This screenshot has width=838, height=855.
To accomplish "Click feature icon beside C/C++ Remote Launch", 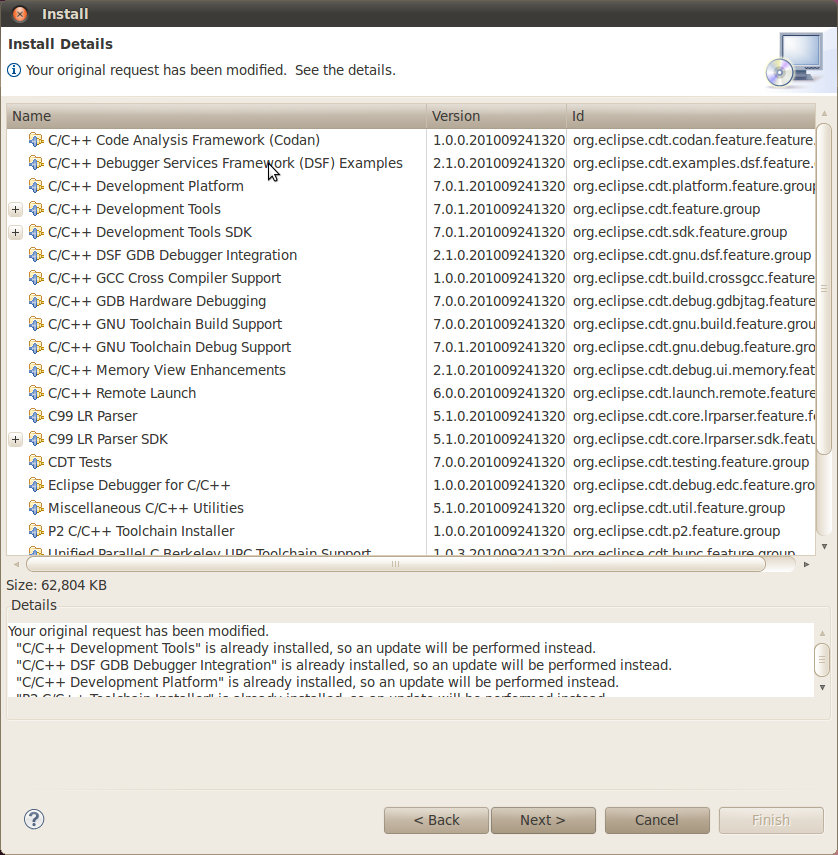I will (36, 393).
